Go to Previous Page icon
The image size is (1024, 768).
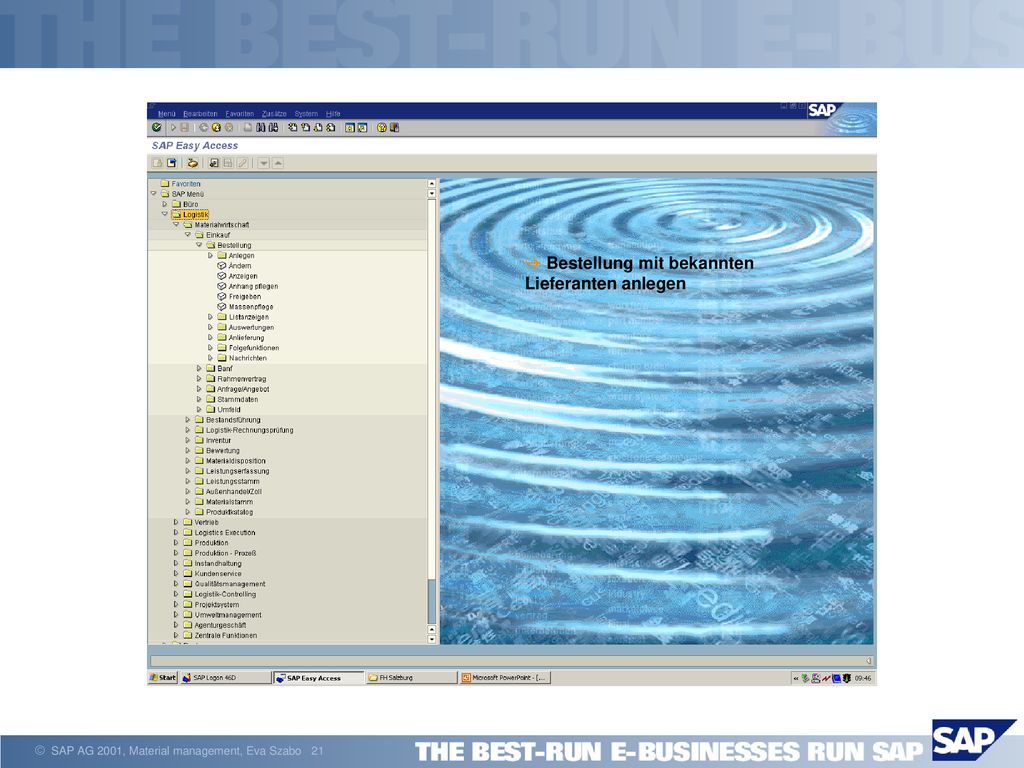305,127
